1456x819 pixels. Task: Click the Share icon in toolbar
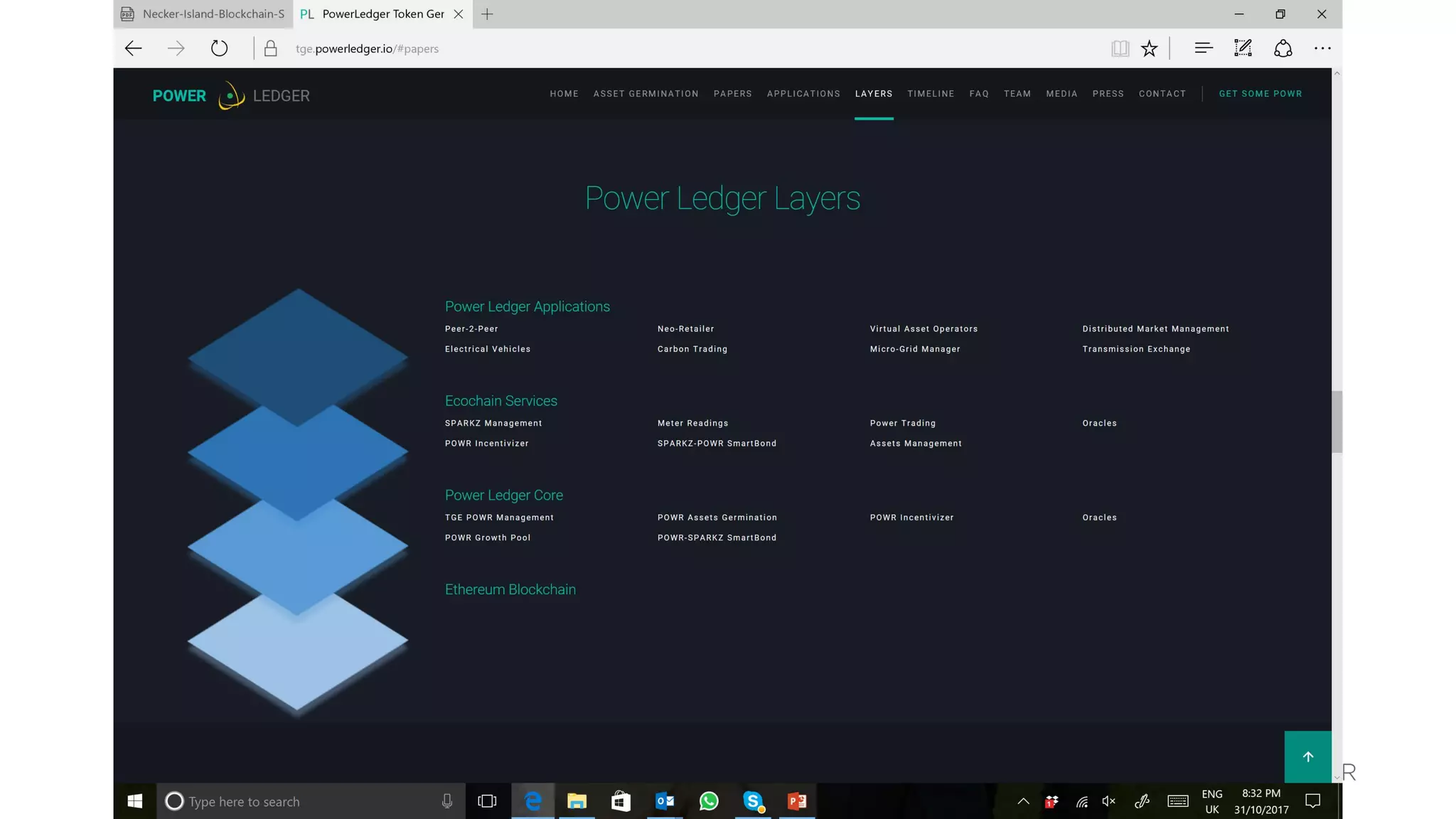point(1283,48)
